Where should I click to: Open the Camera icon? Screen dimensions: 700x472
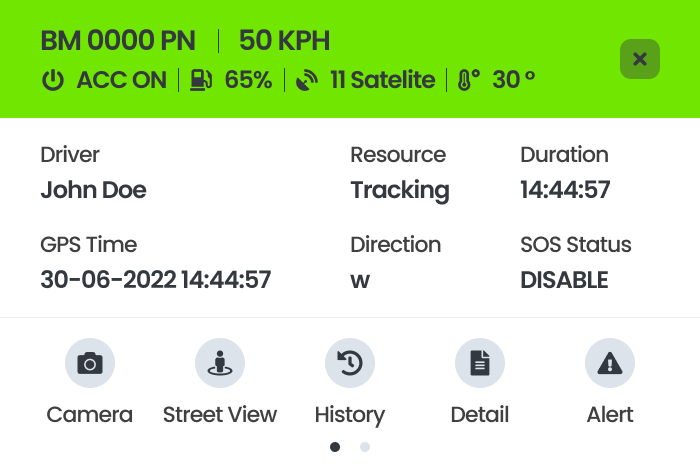coord(90,364)
